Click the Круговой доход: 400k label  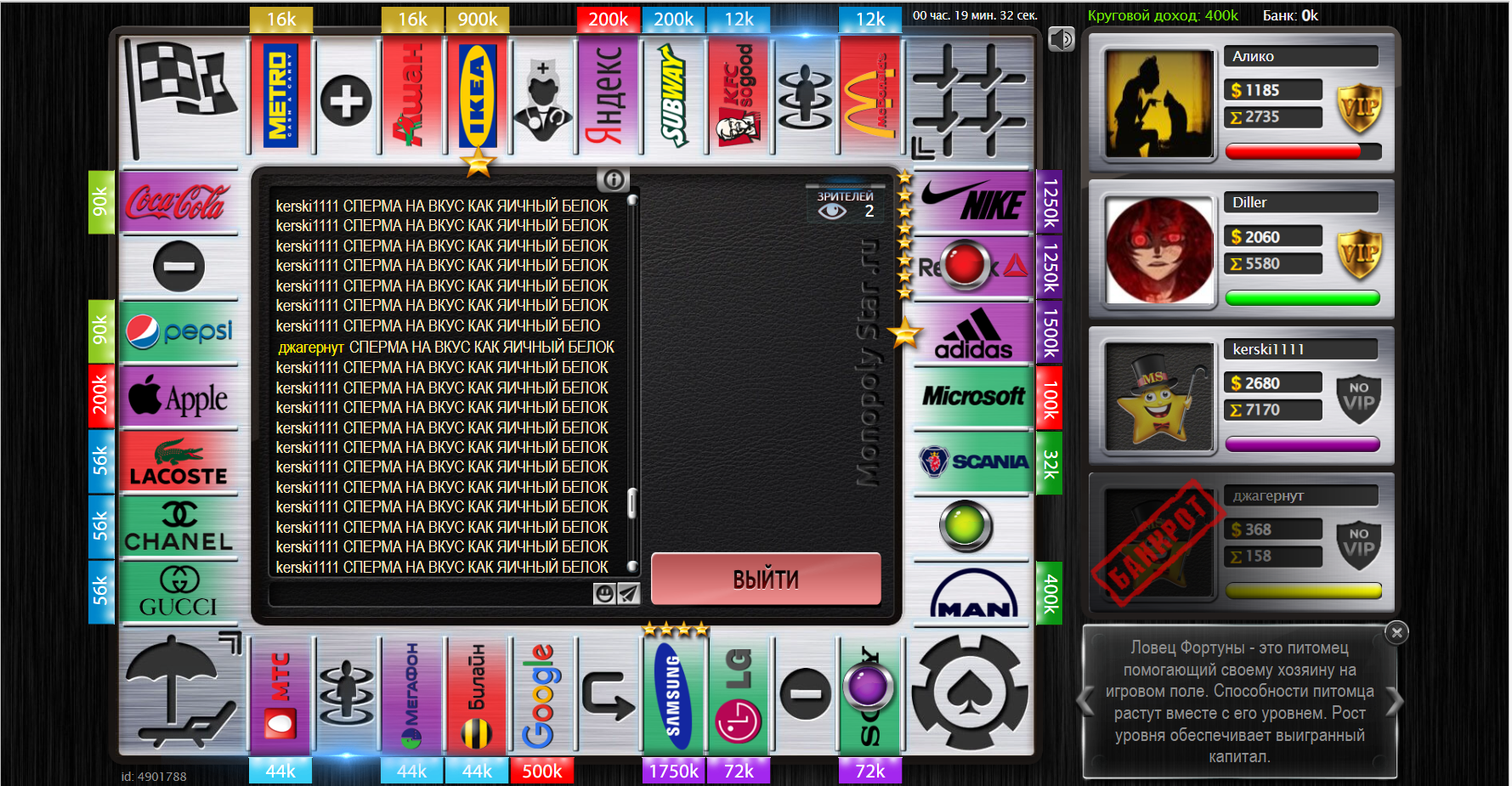click(x=1163, y=15)
